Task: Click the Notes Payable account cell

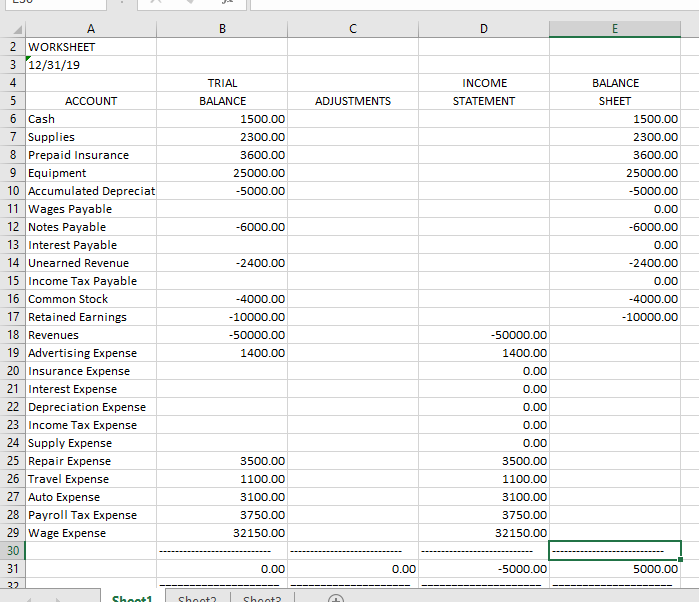Action: click(x=91, y=227)
